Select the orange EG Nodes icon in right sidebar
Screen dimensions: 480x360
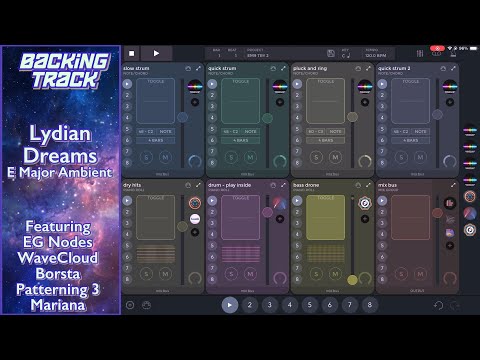(470, 197)
